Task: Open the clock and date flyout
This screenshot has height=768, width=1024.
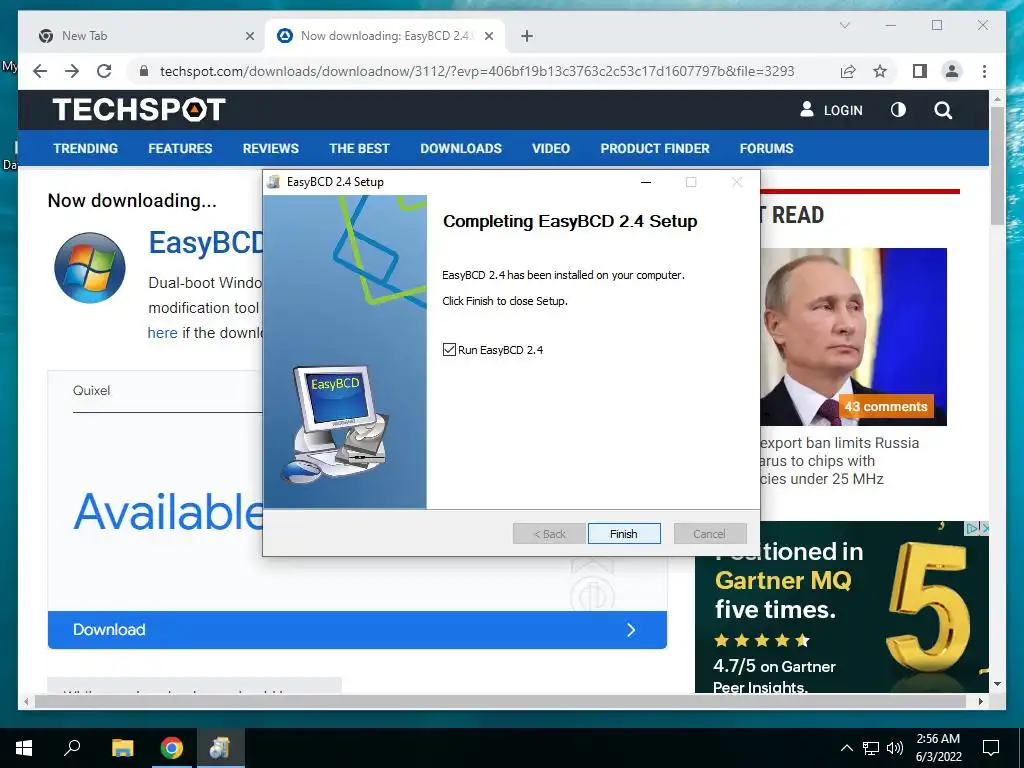Action: pos(938,748)
